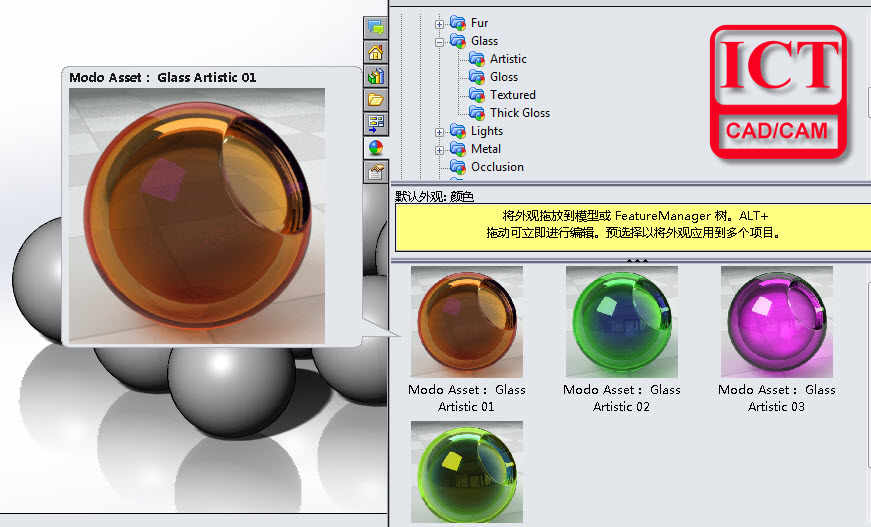Viewport: 871px width, 527px height.
Task: Select Glass Artistic 01 orange sphere thumbnail
Action: (x=467, y=322)
